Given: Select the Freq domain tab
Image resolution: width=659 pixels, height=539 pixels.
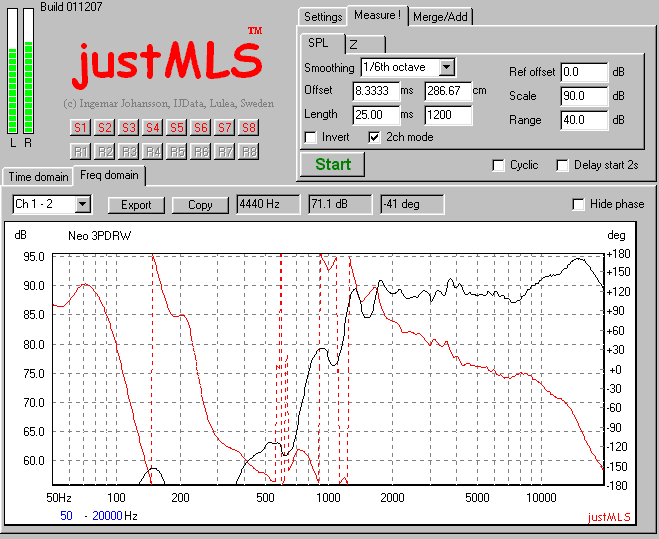Looking at the screenshot, I should point(109,175).
